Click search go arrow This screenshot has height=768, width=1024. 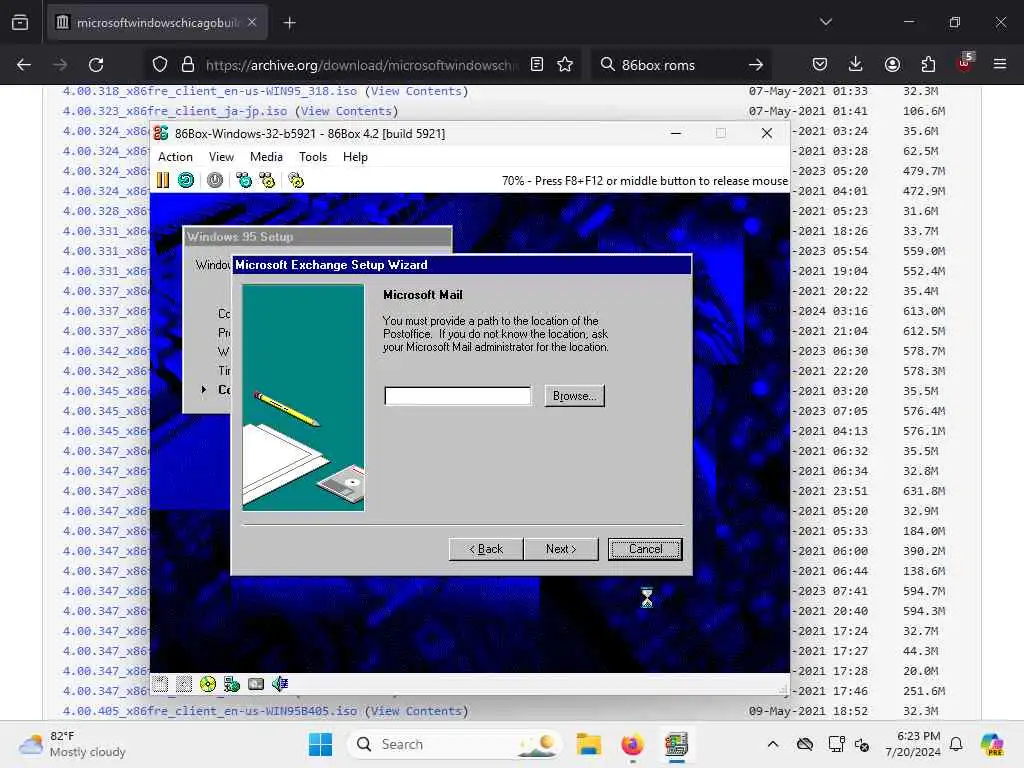coord(756,65)
